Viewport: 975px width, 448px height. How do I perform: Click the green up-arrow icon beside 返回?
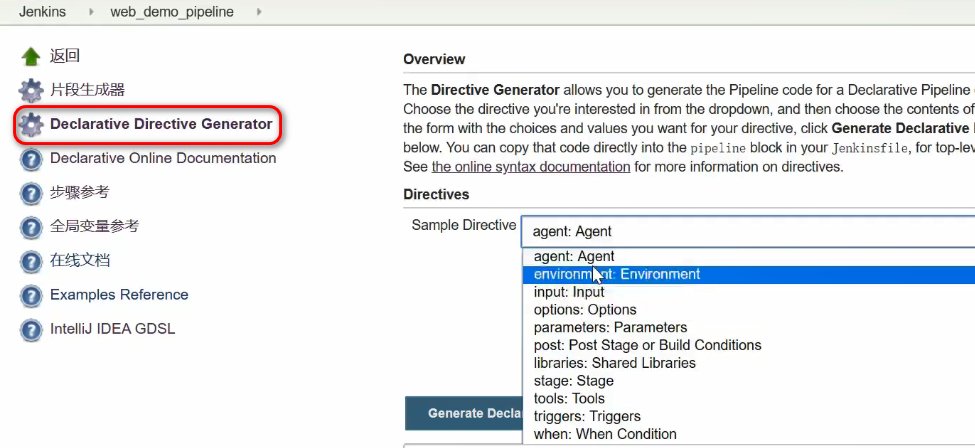pos(30,57)
